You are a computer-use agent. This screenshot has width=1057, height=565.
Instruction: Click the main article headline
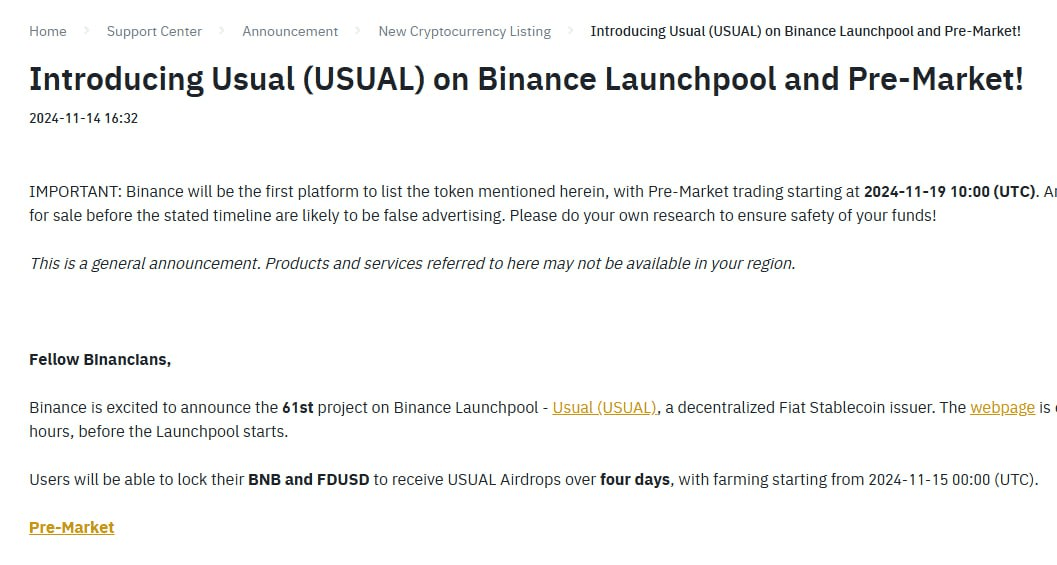[x=526, y=79]
